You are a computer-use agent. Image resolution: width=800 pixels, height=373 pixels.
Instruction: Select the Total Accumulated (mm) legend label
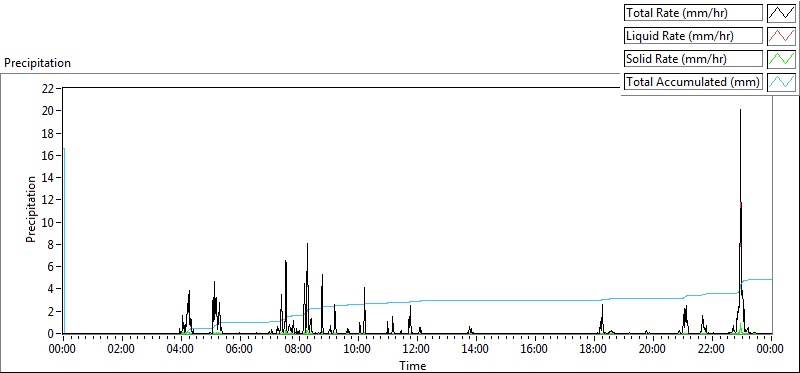[693, 82]
